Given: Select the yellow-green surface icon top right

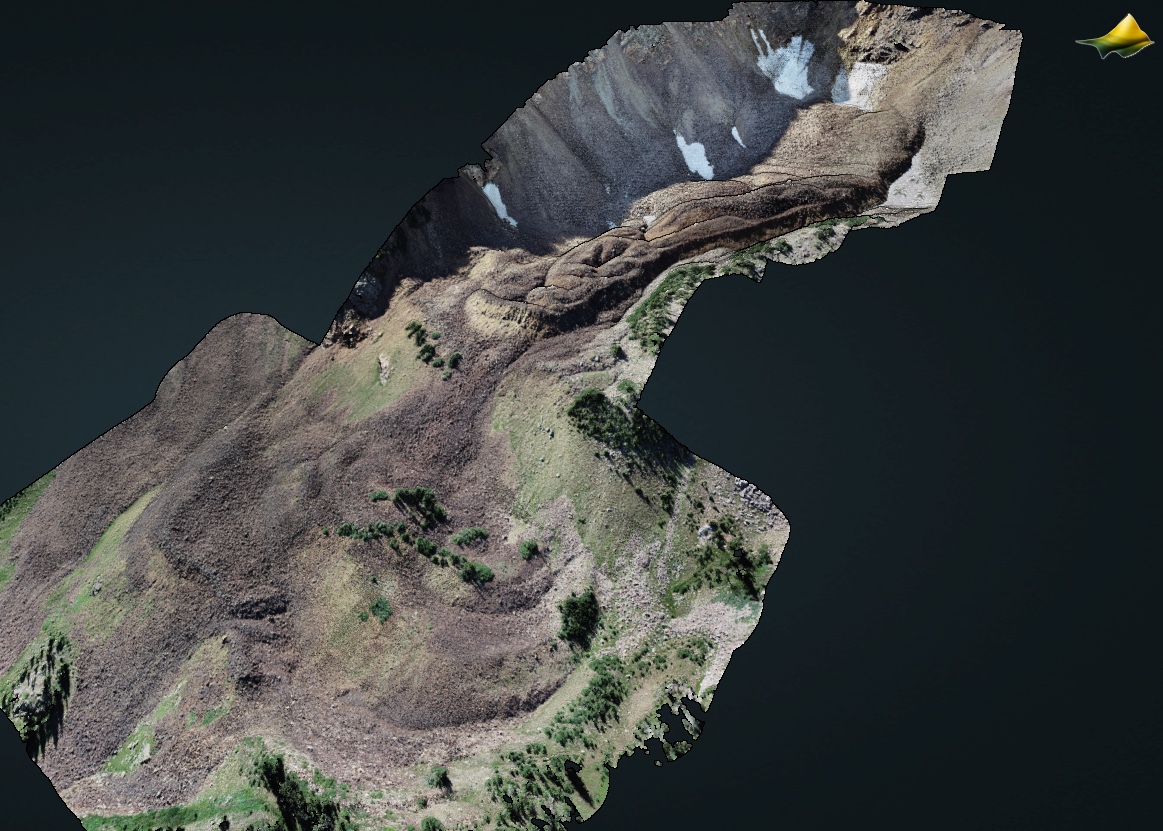Looking at the screenshot, I should coord(1113,38).
